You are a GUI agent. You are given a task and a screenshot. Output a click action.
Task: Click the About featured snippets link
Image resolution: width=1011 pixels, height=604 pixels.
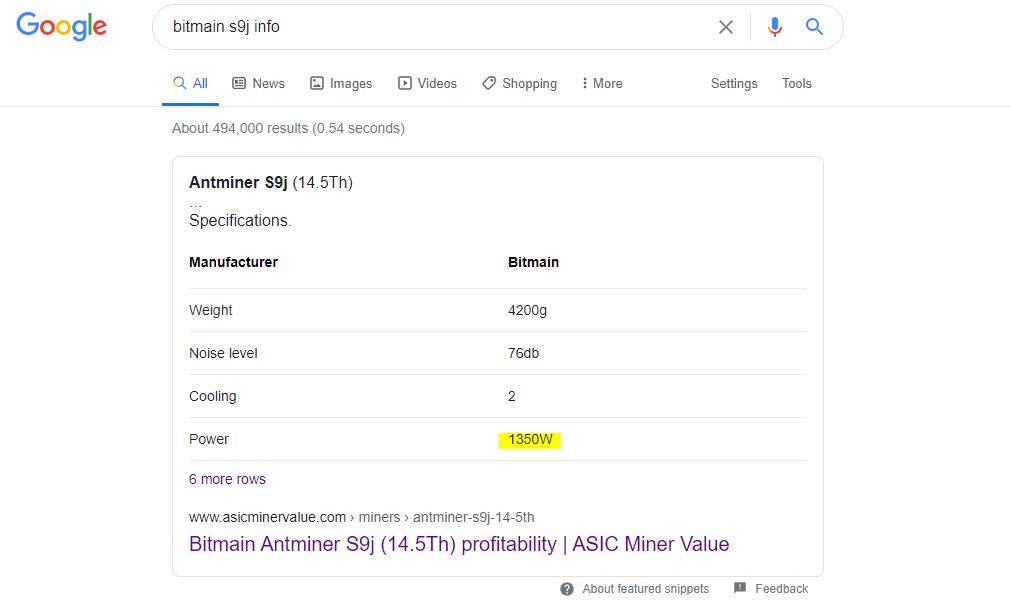click(645, 589)
